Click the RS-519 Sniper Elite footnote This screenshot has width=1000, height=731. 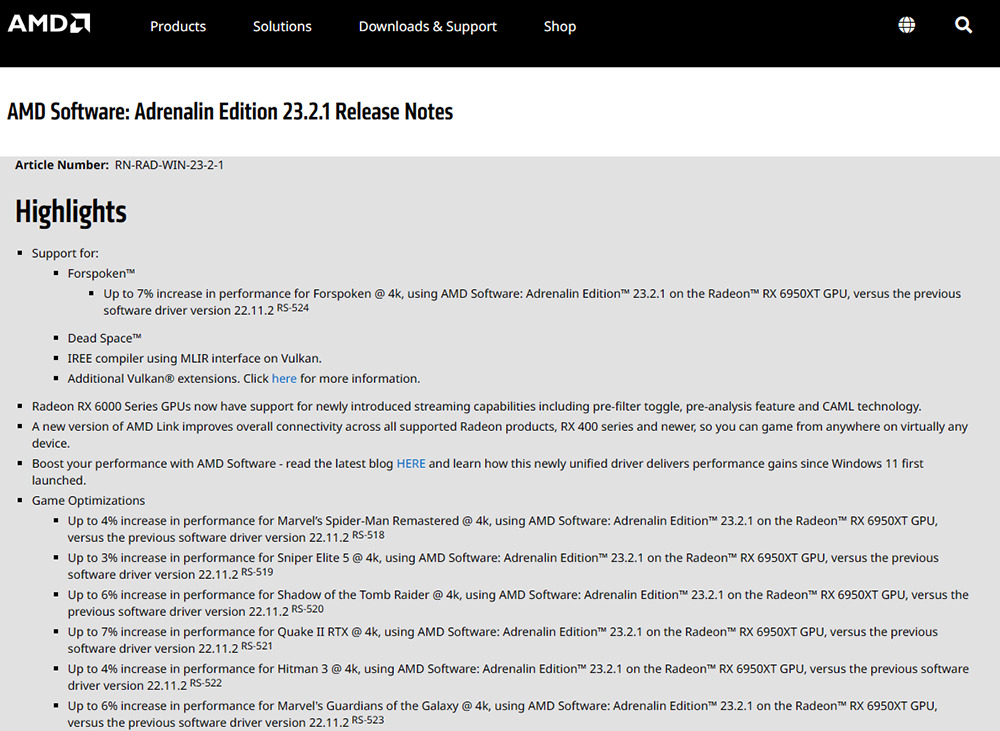(256, 572)
